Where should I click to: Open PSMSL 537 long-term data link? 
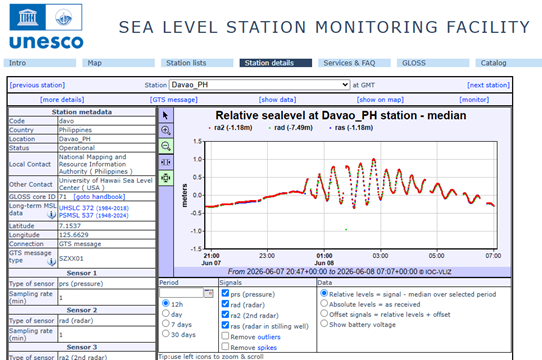94,215
